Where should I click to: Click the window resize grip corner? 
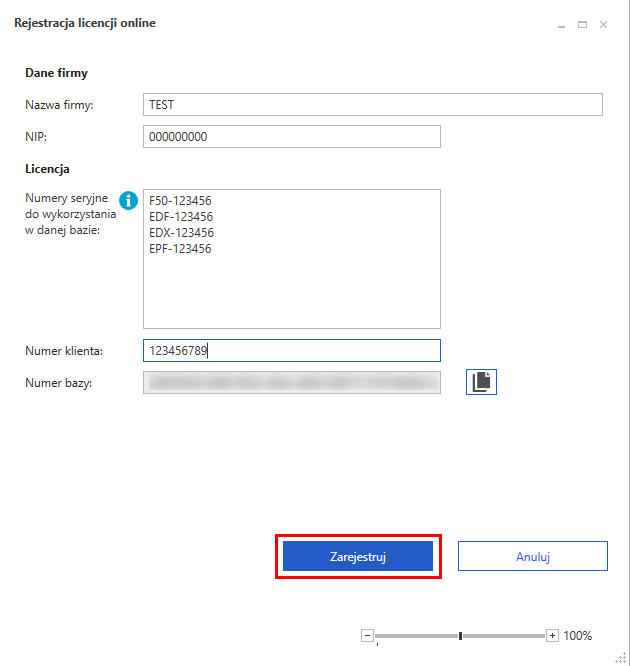(622, 658)
